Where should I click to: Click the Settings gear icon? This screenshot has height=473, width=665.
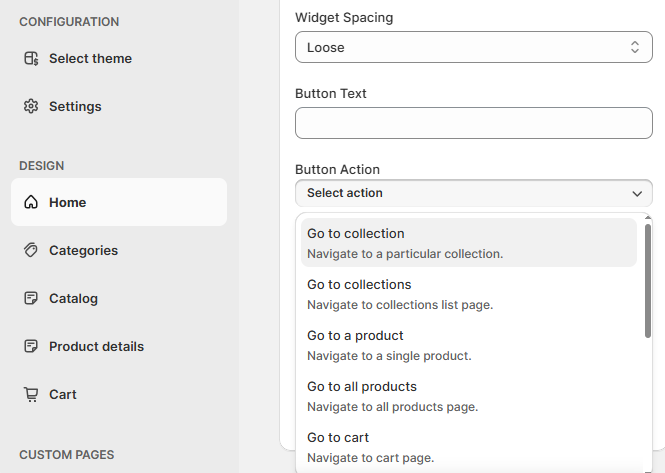point(31,106)
